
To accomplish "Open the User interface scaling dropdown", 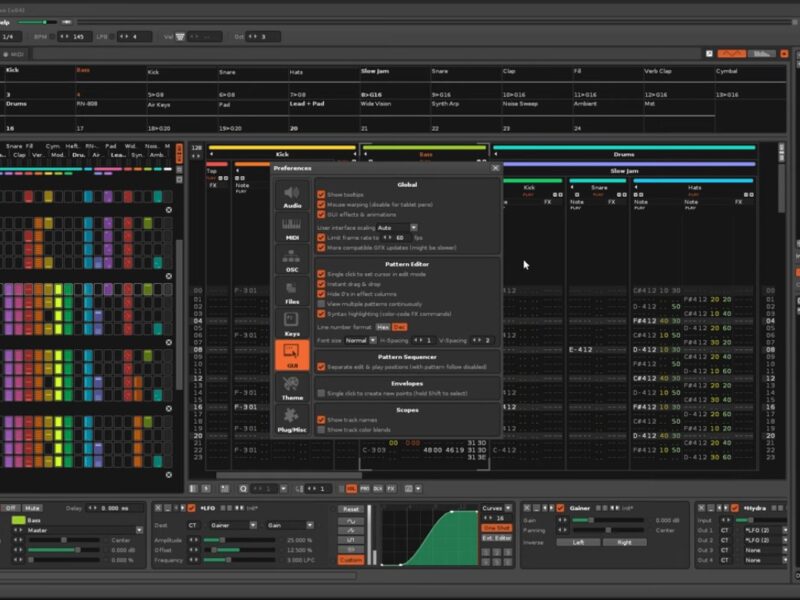I will [x=397, y=227].
